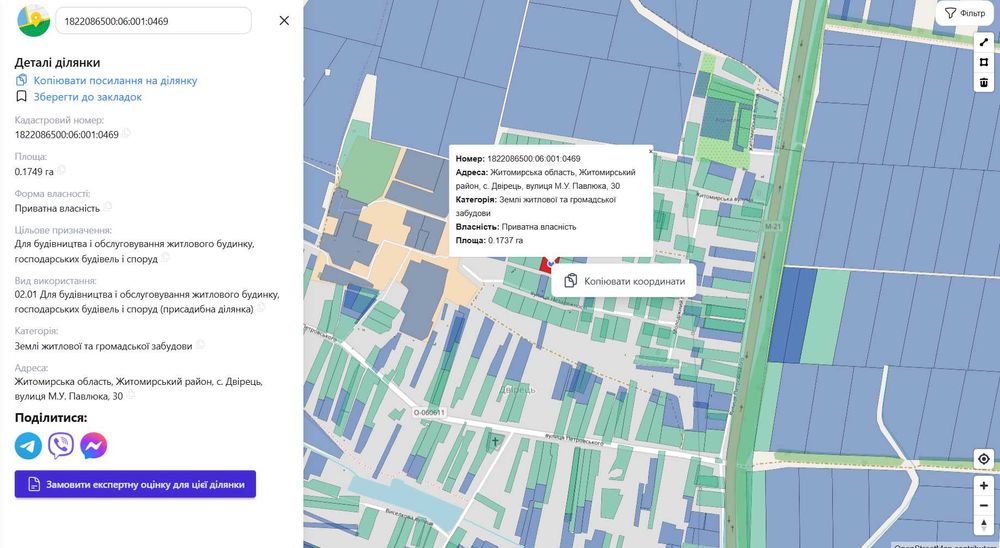Screen dimensions: 1000x548
Task: Locate my position on the map
Action: tap(984, 459)
